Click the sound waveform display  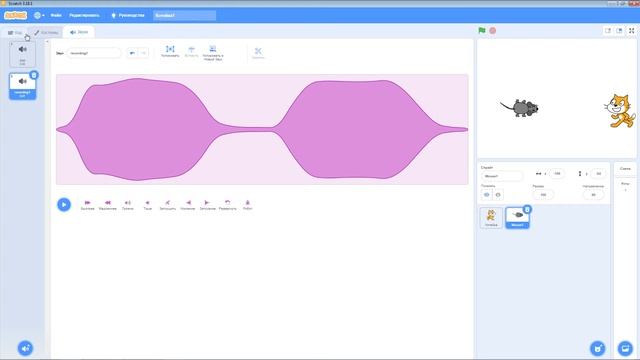click(x=262, y=129)
